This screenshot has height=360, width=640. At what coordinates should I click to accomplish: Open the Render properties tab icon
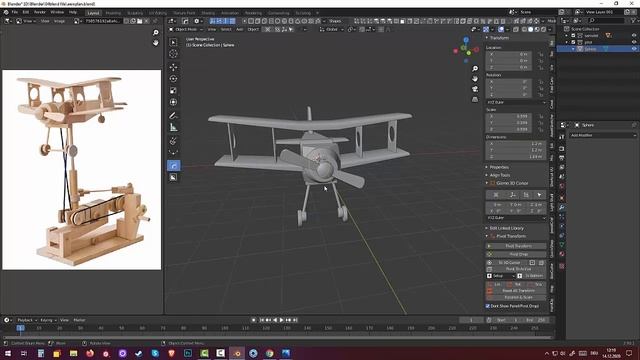[562, 149]
